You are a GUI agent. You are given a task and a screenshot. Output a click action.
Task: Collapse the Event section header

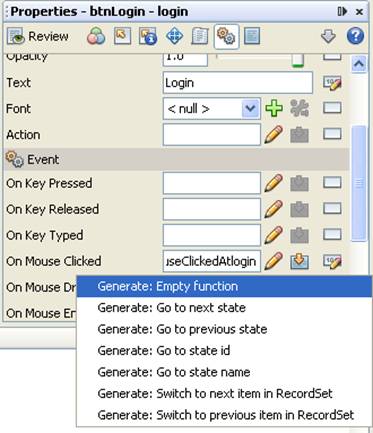coord(176,159)
